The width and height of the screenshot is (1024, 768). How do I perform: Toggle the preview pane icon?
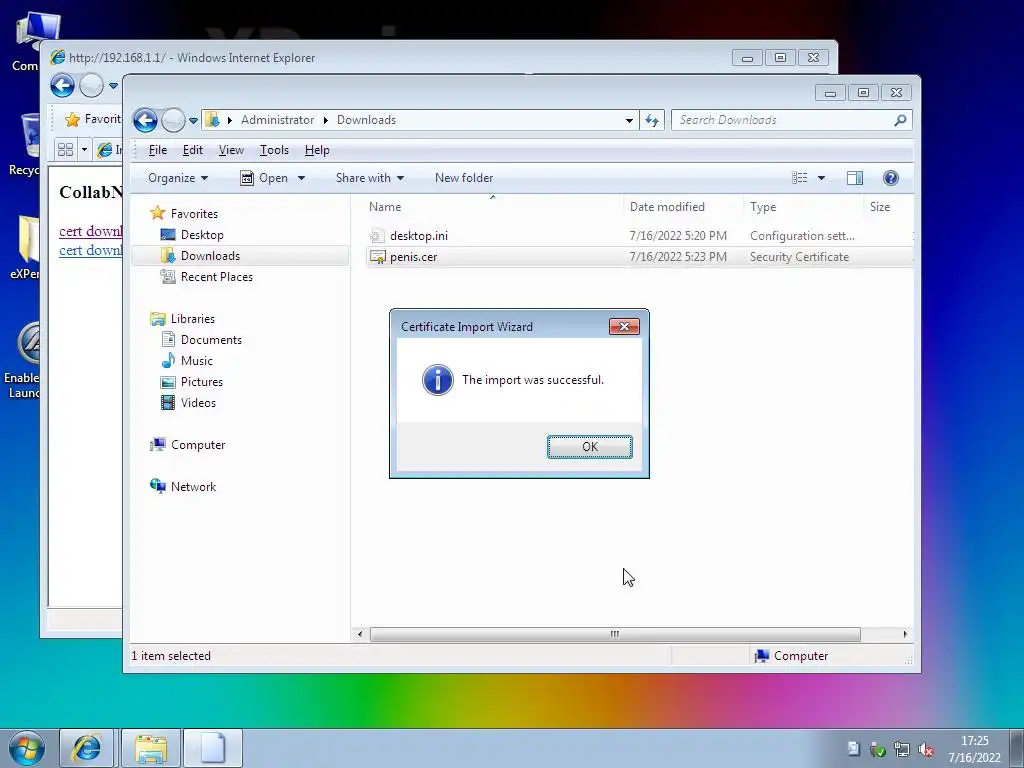coord(855,178)
